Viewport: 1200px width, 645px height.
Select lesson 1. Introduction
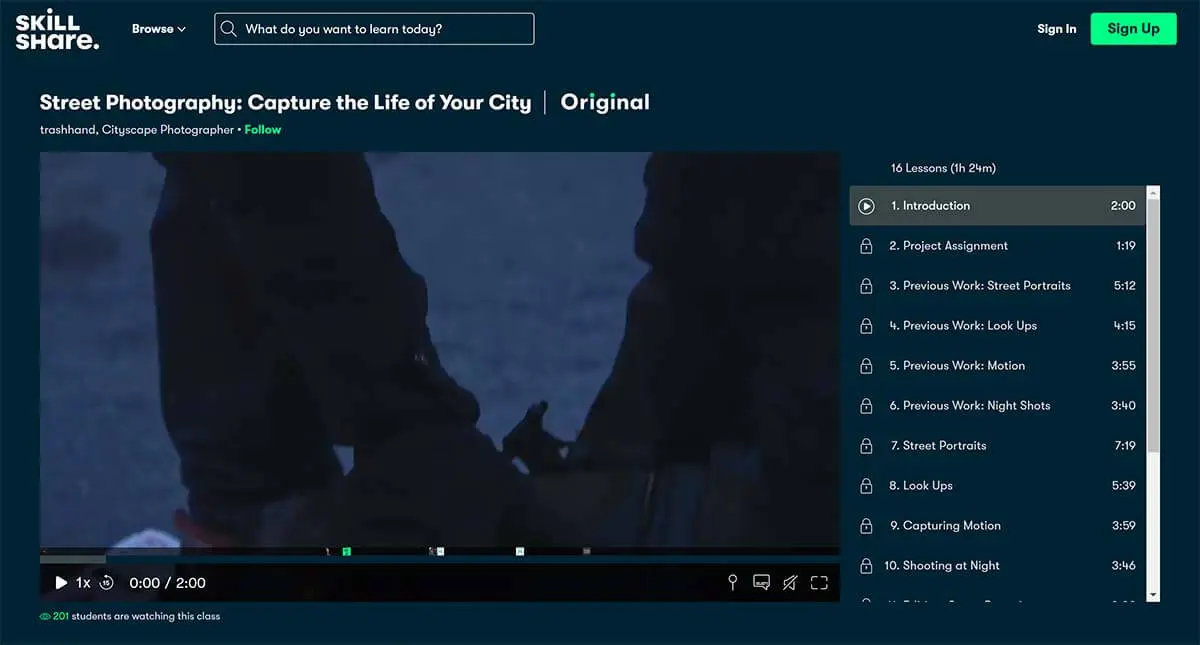(997, 206)
